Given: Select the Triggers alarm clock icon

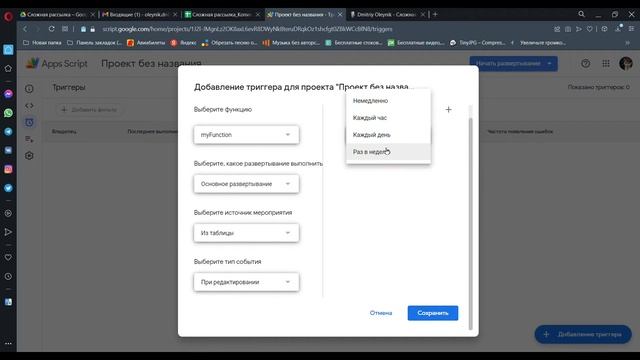Looking at the screenshot, I should click(29, 122).
